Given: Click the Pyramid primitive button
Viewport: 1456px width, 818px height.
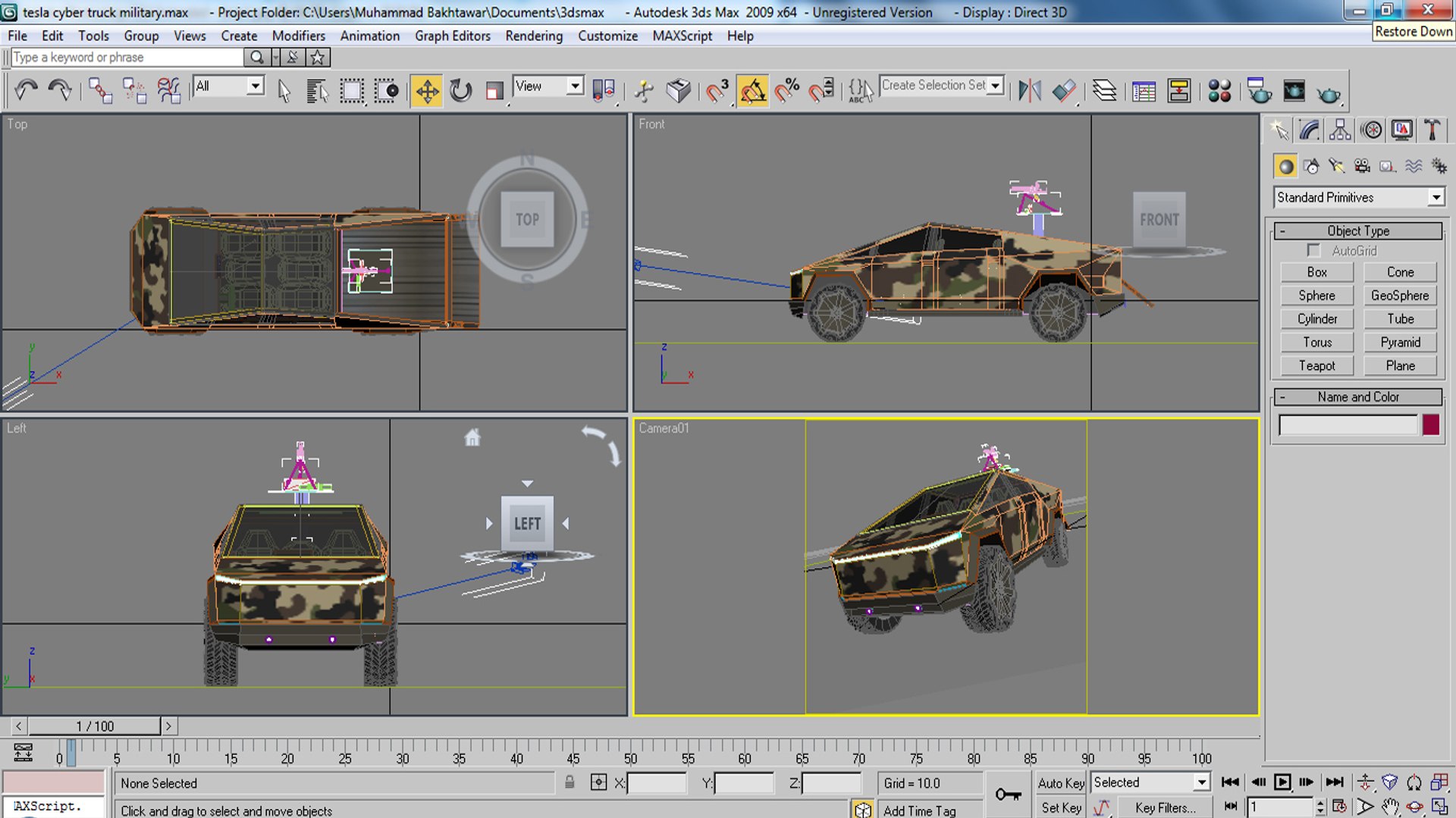Looking at the screenshot, I should (1400, 342).
